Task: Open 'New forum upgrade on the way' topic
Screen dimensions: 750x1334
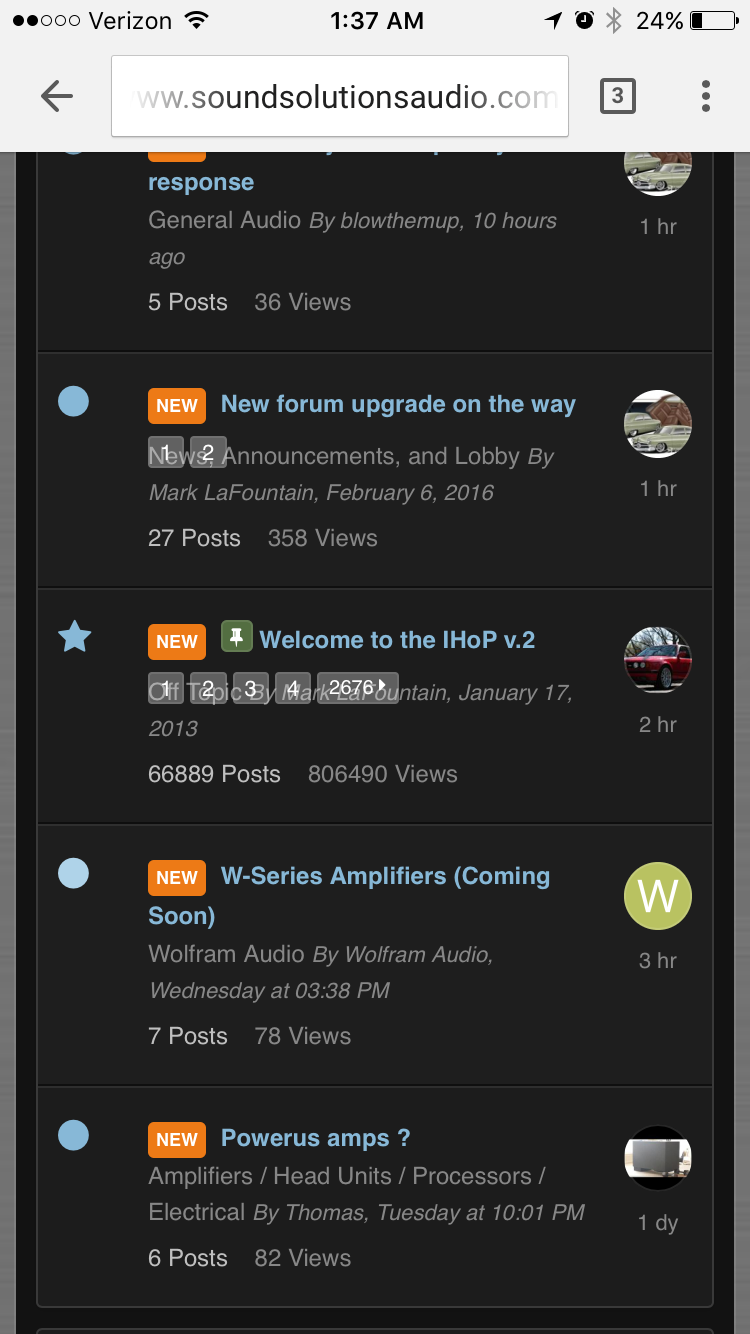Action: (398, 404)
